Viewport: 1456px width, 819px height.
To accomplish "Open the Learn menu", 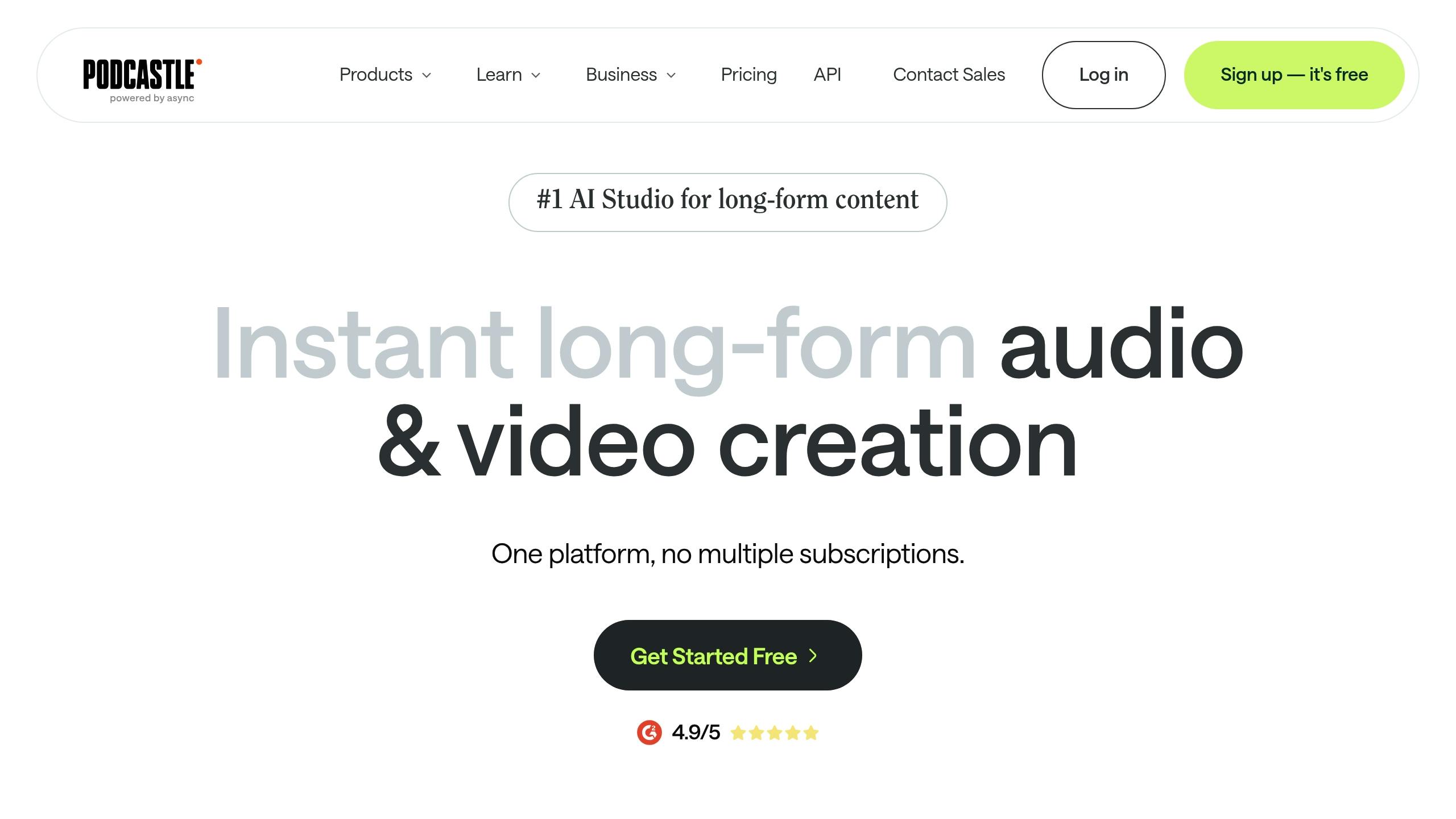I will pos(508,75).
